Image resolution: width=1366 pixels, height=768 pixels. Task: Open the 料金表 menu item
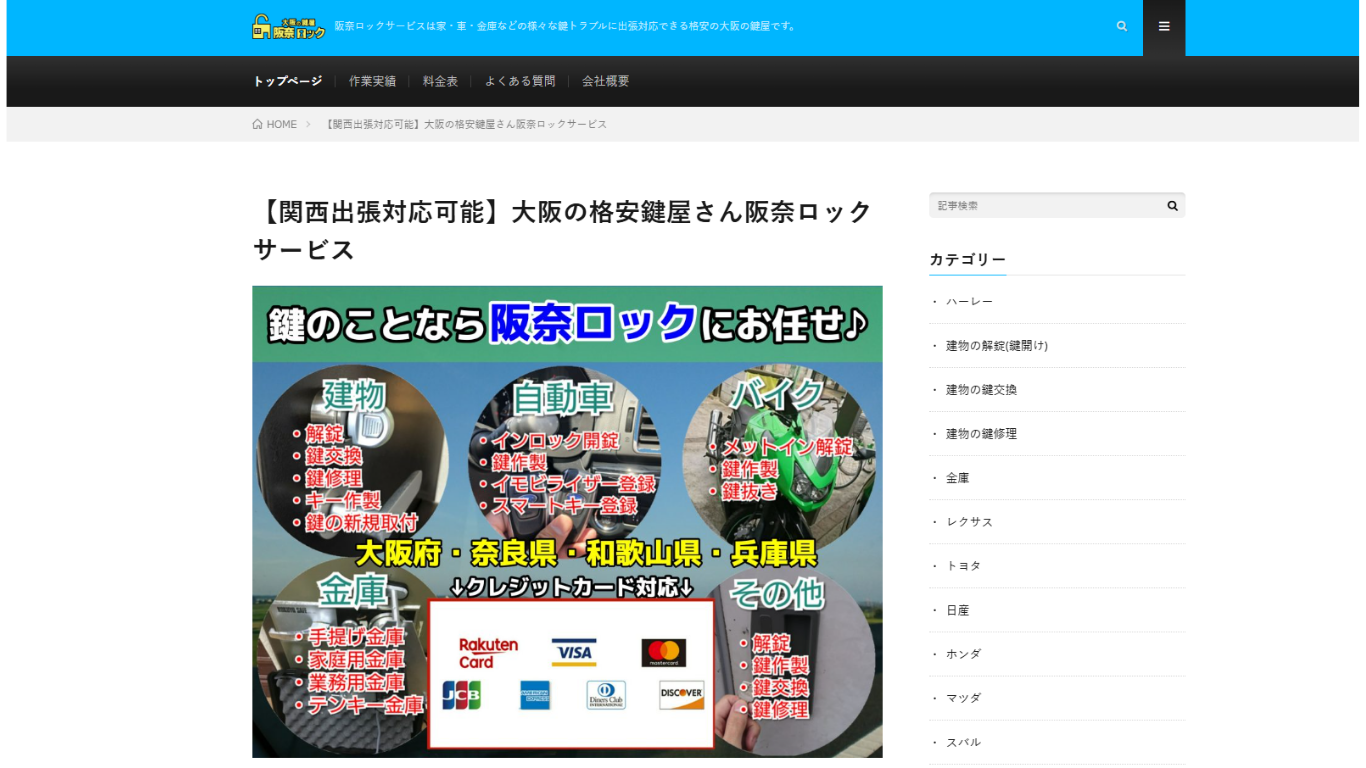click(x=440, y=81)
